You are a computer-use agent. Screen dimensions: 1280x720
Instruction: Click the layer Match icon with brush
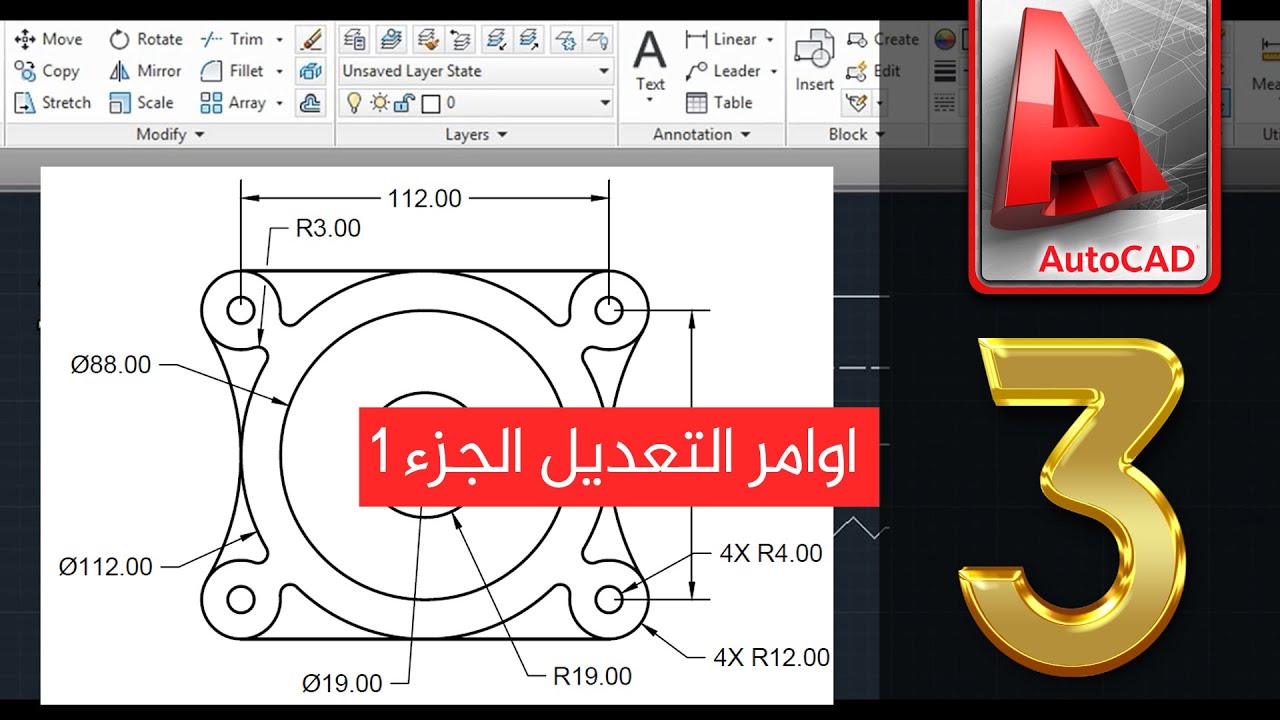point(427,39)
